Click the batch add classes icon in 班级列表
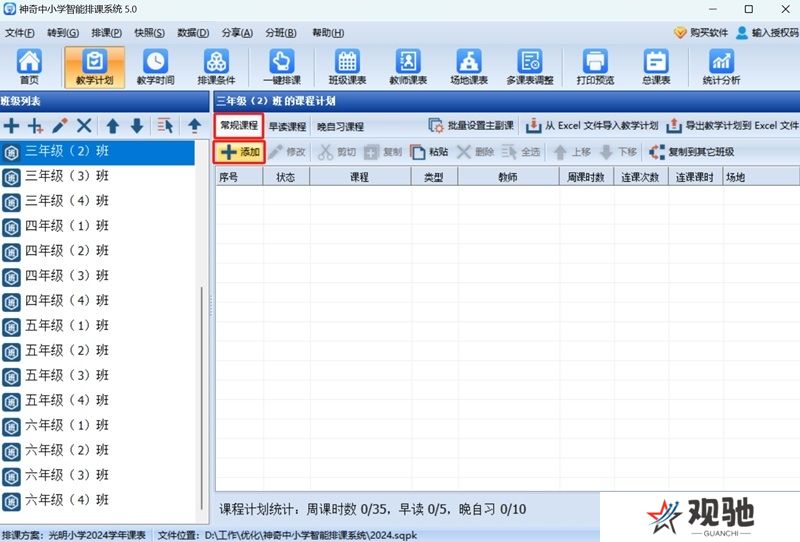The height and width of the screenshot is (542, 800). click(36, 126)
